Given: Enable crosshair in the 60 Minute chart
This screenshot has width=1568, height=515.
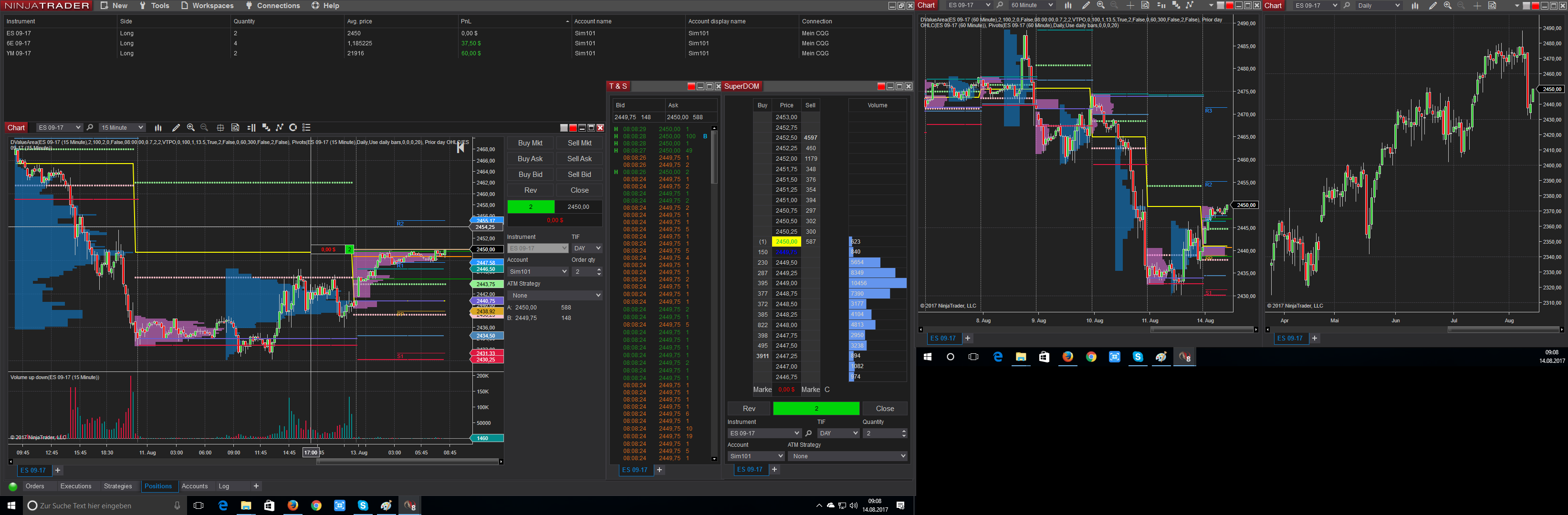Looking at the screenshot, I should point(1130,5).
